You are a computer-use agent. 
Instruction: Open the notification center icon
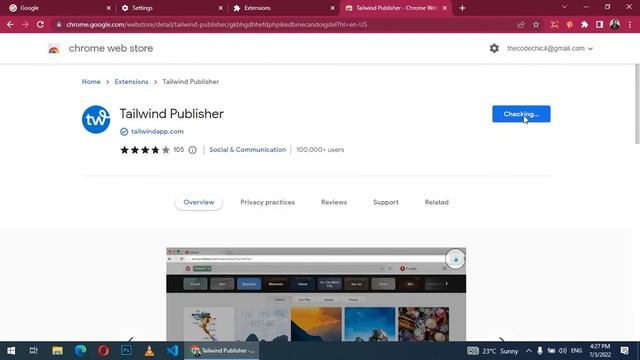point(624,351)
